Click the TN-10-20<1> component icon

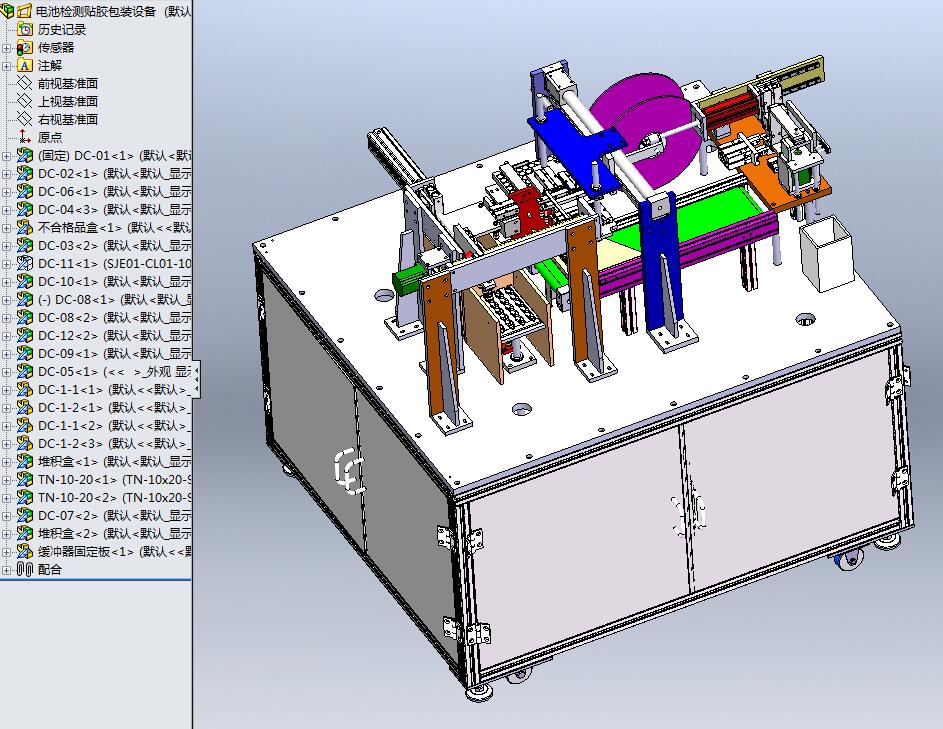tap(24, 479)
